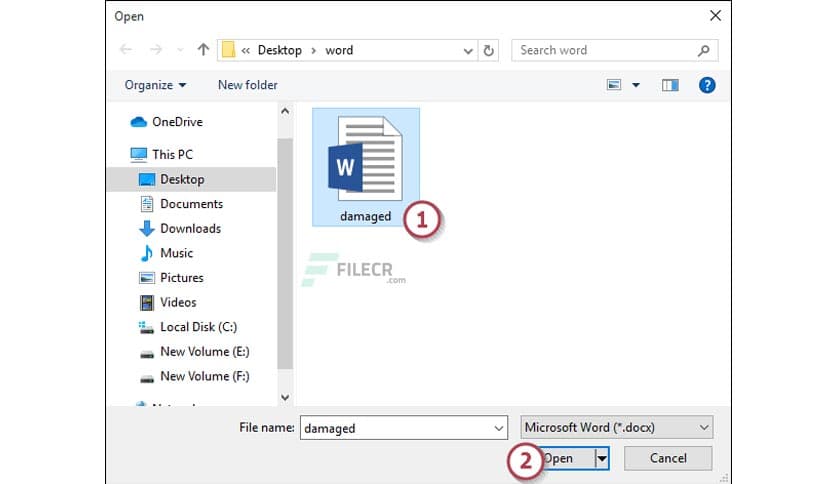836x484 pixels.
Task: Change the view layout icon
Action: [614, 85]
